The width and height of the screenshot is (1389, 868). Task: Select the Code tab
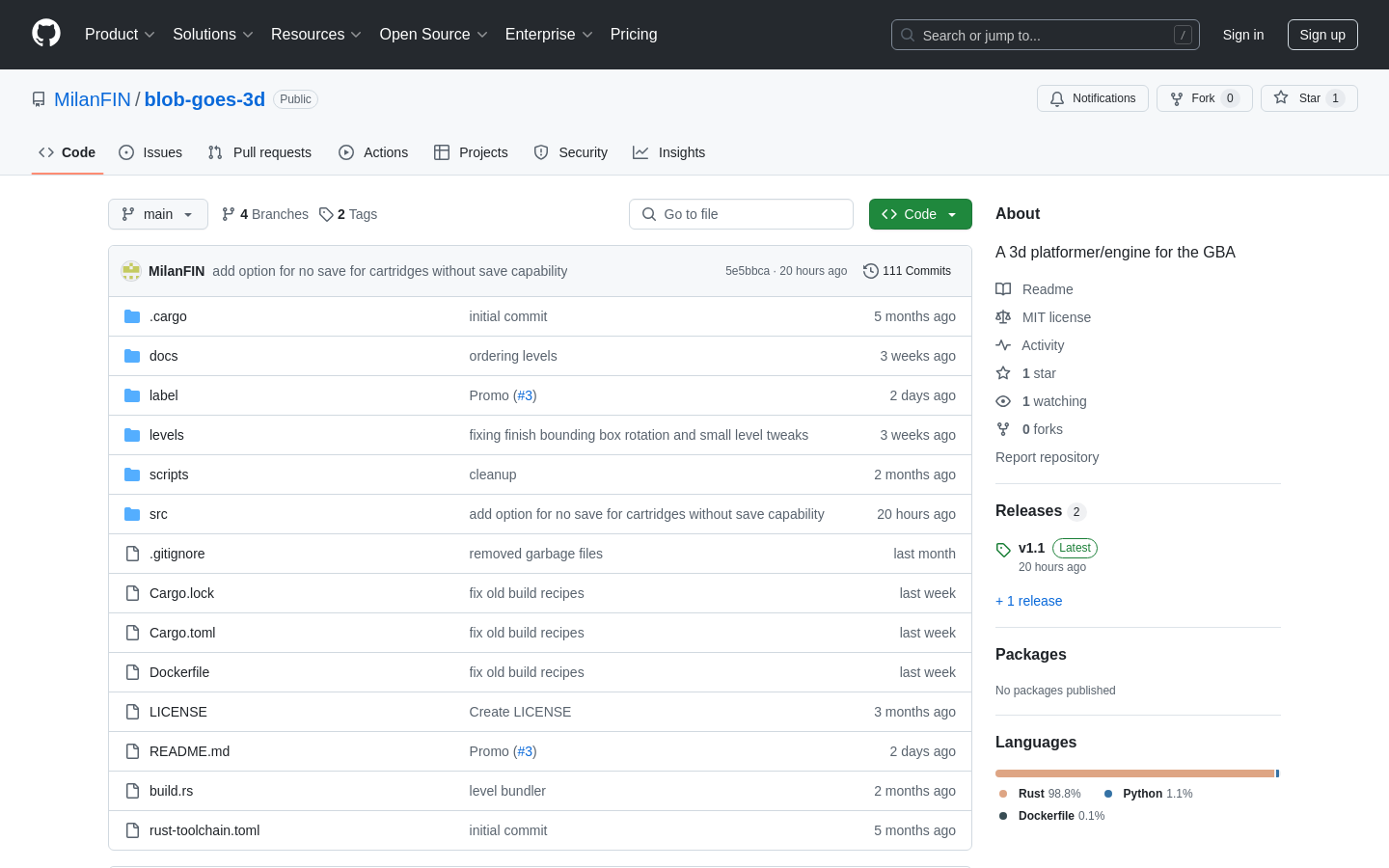pos(68,152)
